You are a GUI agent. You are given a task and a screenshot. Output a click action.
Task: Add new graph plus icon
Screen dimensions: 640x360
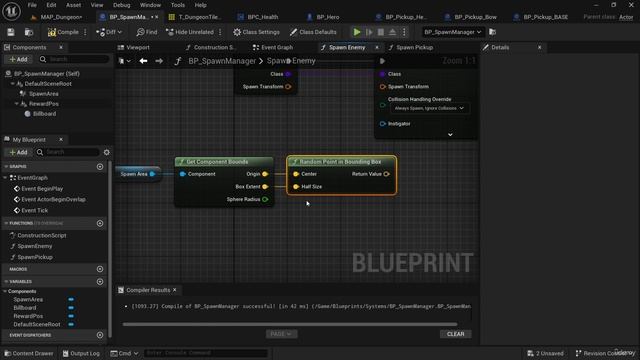point(100,167)
